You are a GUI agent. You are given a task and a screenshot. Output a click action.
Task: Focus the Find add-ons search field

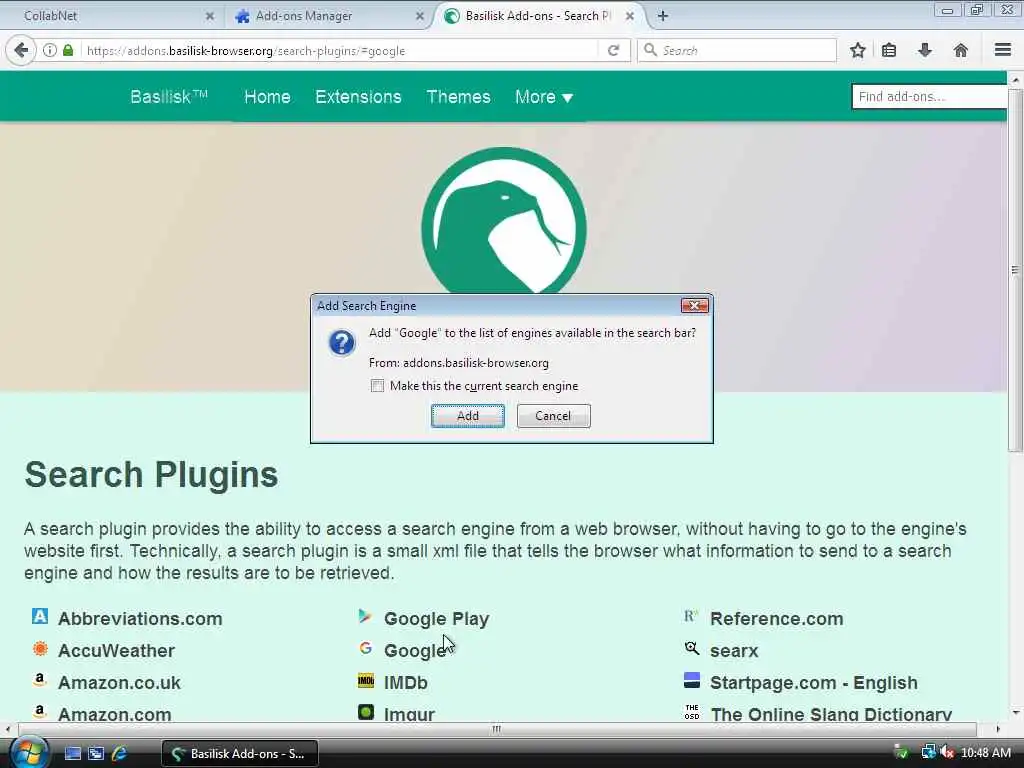[929, 97]
